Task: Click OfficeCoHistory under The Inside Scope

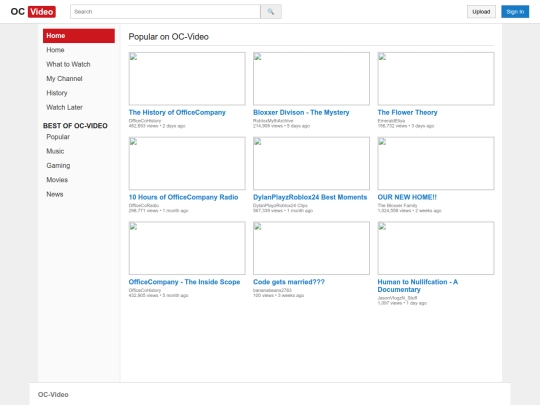Action: [x=145, y=290]
